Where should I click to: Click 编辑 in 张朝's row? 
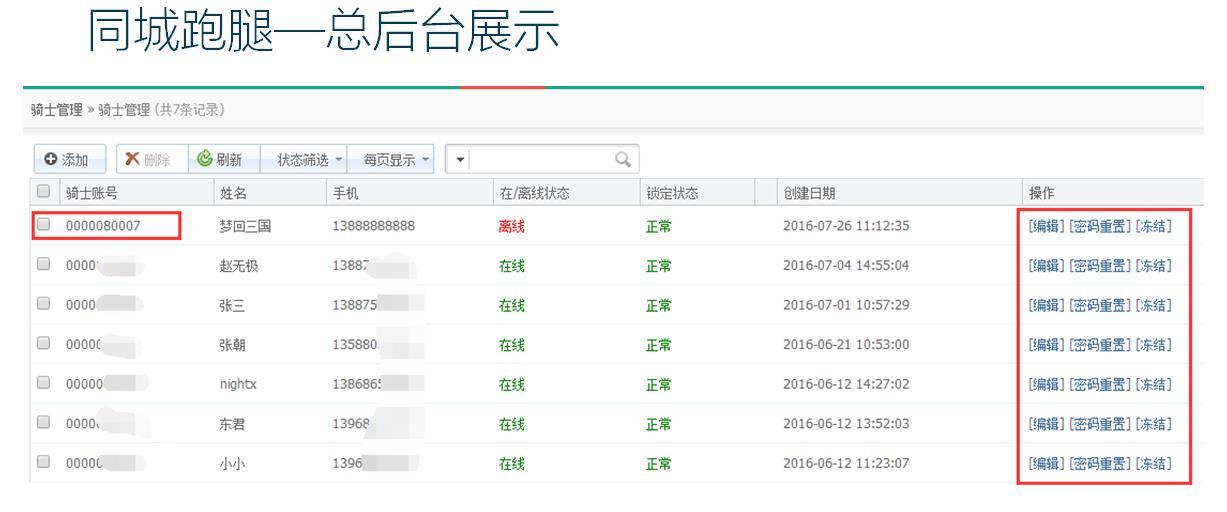1046,345
